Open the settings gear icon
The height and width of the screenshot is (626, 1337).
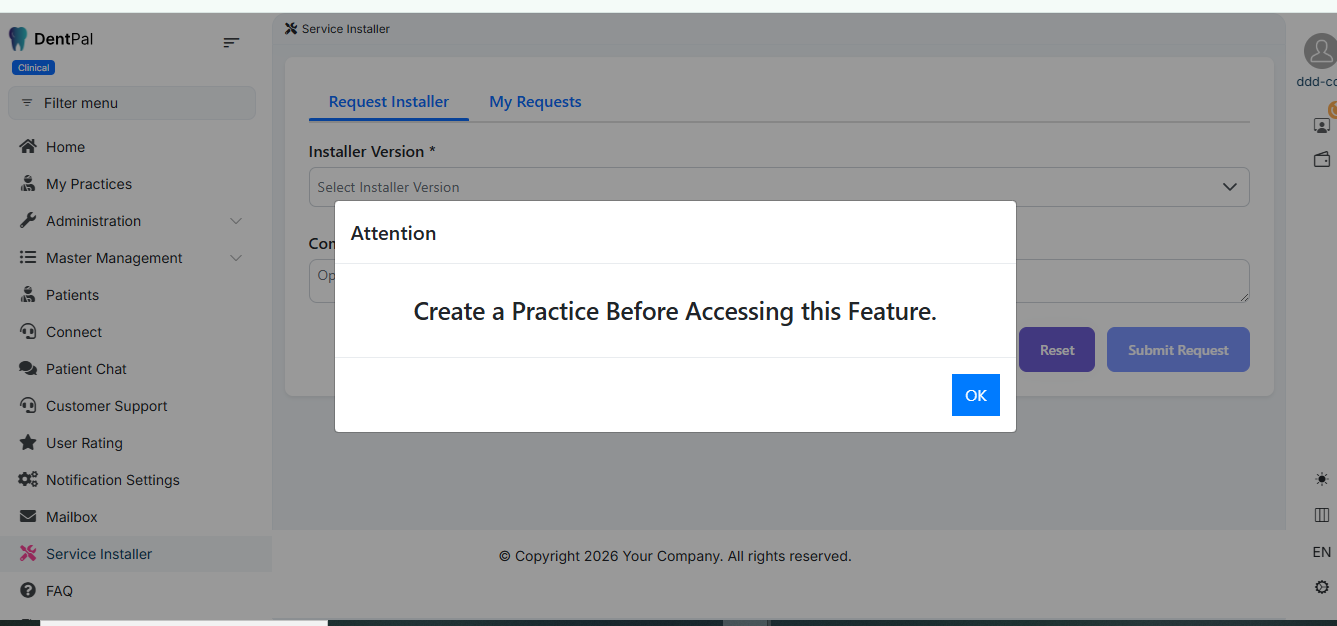click(x=1321, y=587)
